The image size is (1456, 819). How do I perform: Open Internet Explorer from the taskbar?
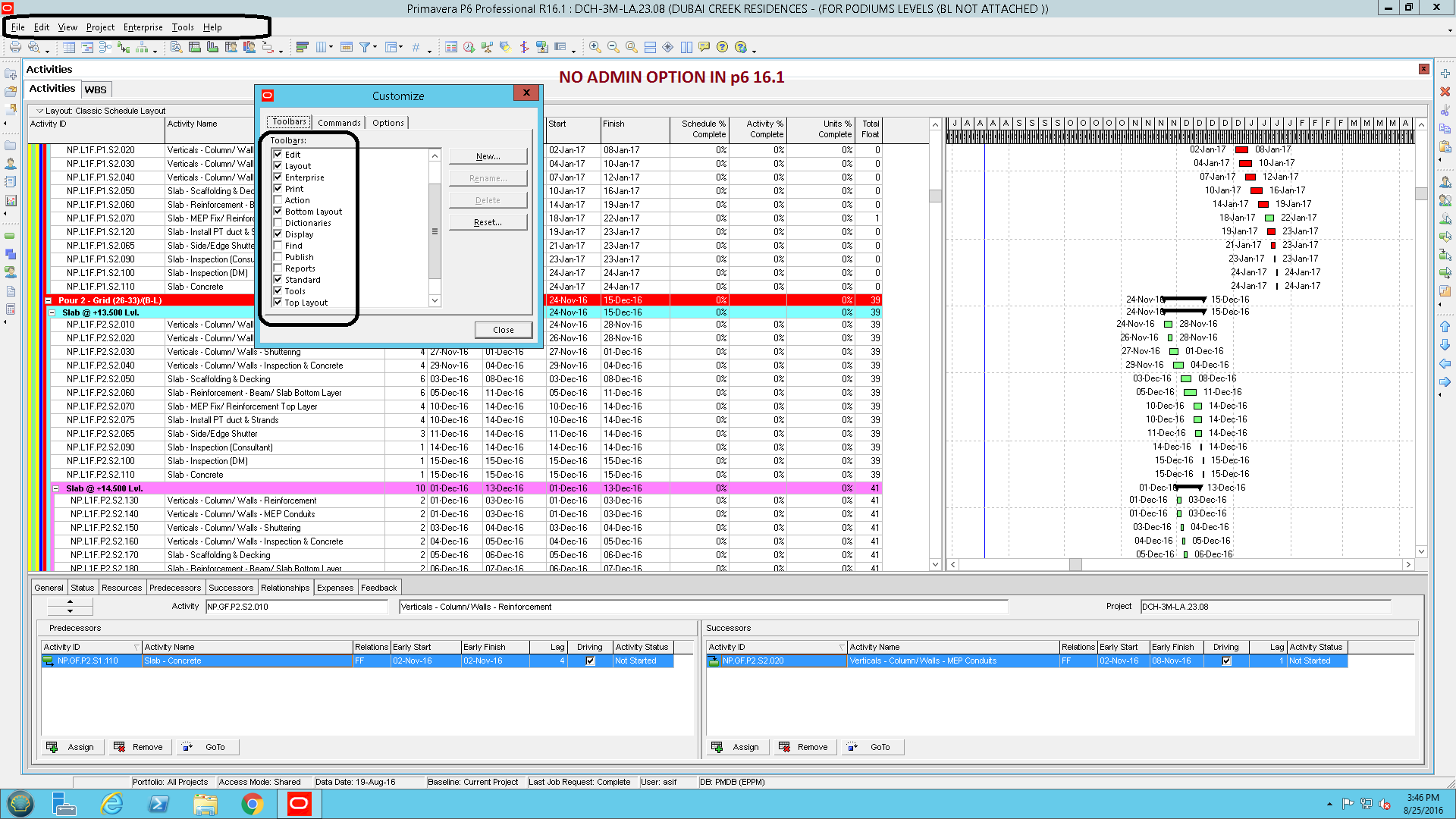pos(111,804)
